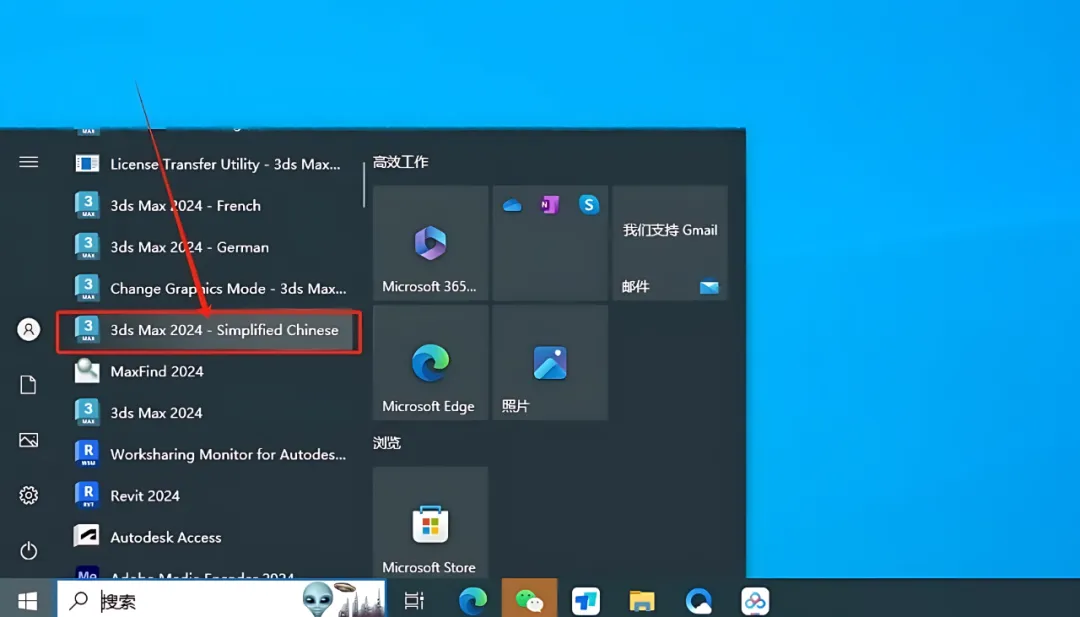Image resolution: width=1080 pixels, height=617 pixels.
Task: Open the Mail (邮件) tile
Action: [x=669, y=242]
